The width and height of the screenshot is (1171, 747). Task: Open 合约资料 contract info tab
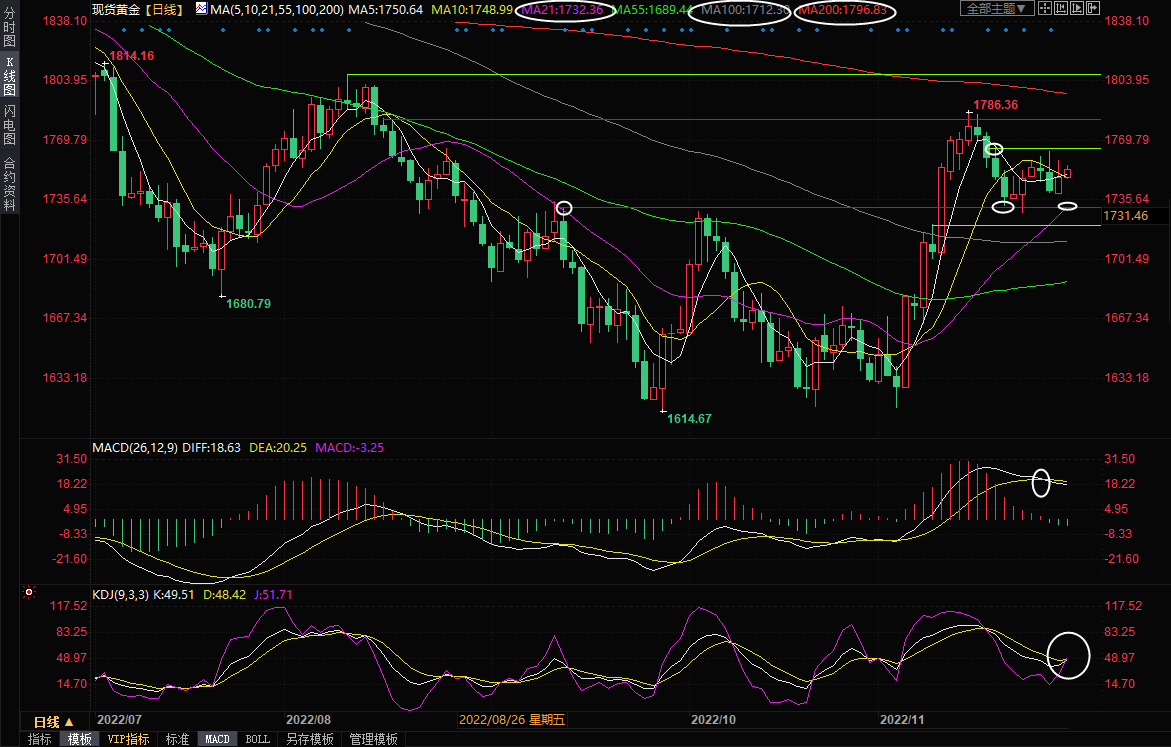9,183
